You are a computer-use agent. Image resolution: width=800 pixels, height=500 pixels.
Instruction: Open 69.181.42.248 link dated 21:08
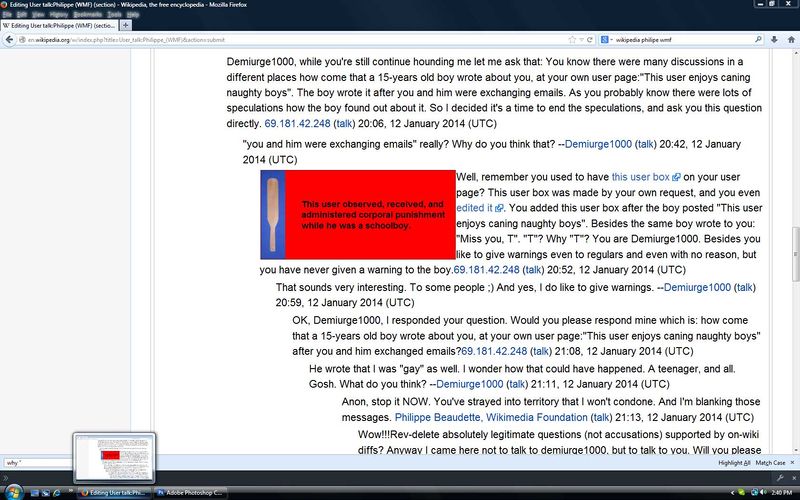tap(494, 352)
